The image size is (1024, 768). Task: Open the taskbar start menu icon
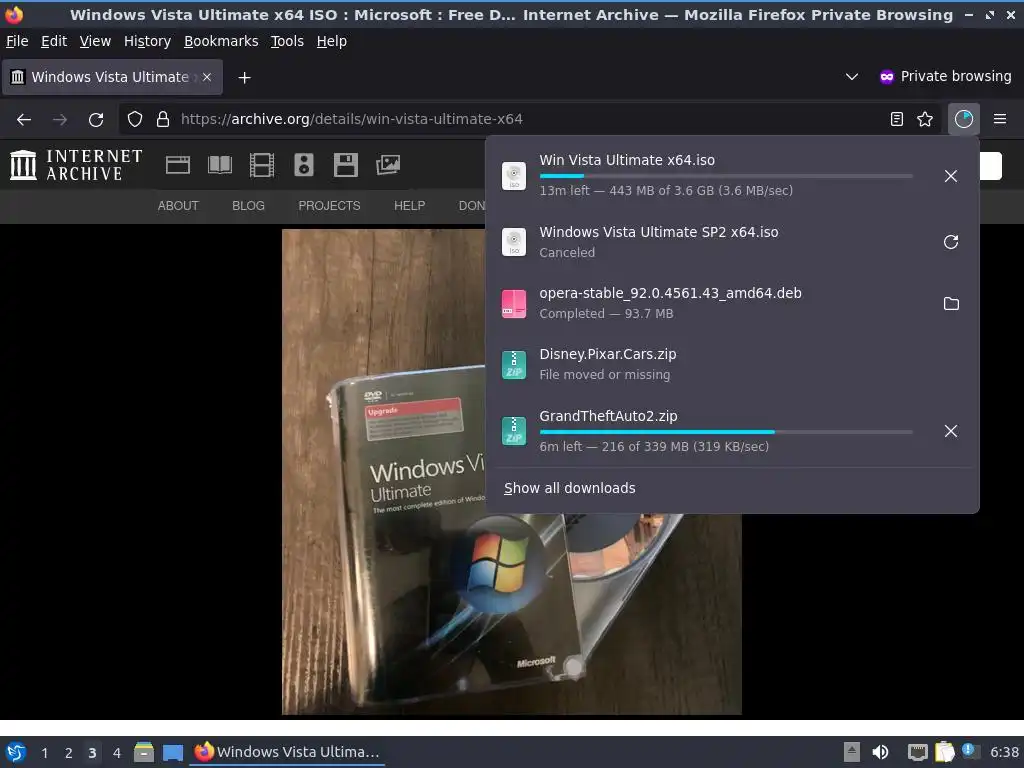[16, 752]
